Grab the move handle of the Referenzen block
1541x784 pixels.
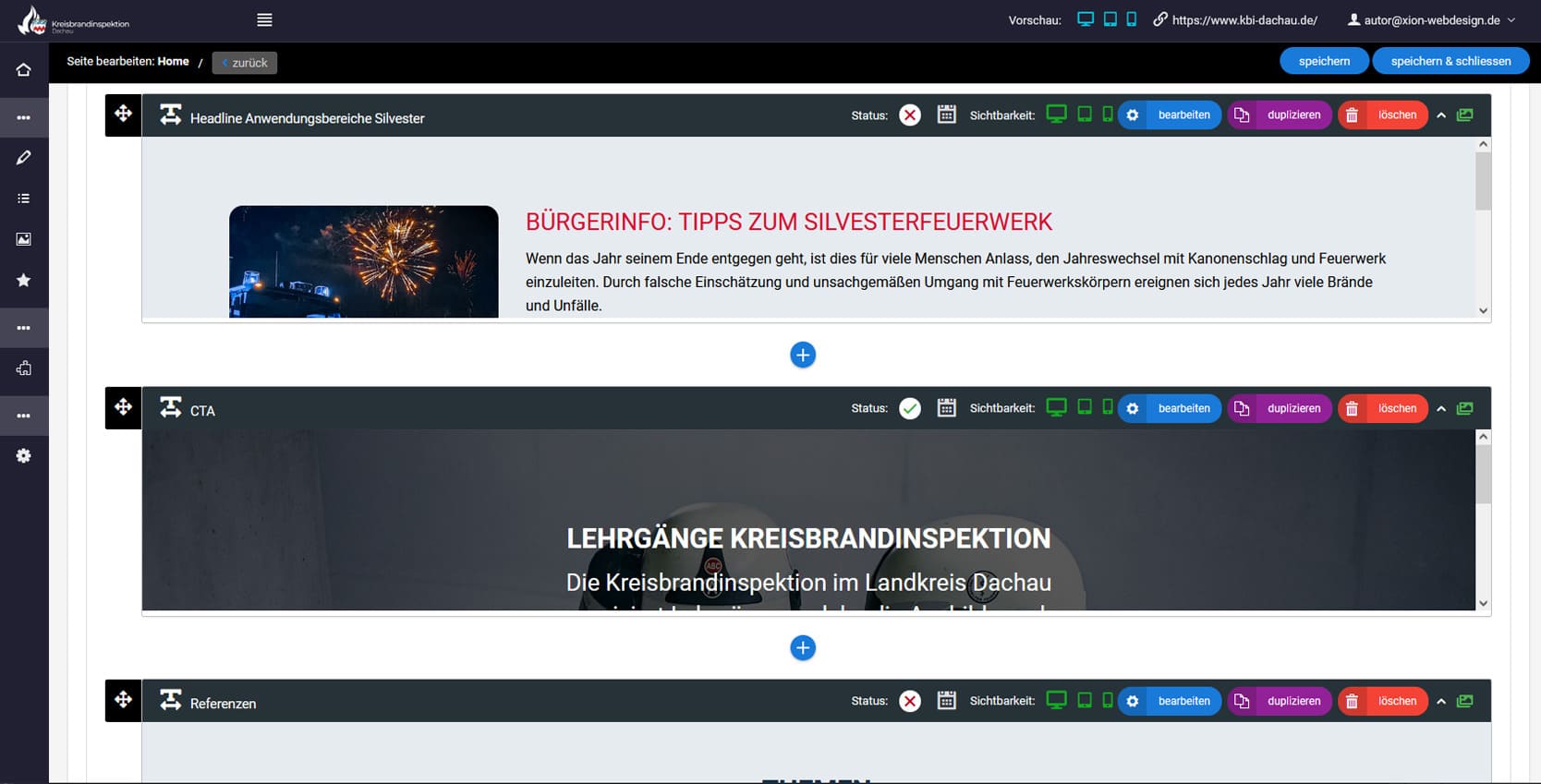[x=123, y=700]
